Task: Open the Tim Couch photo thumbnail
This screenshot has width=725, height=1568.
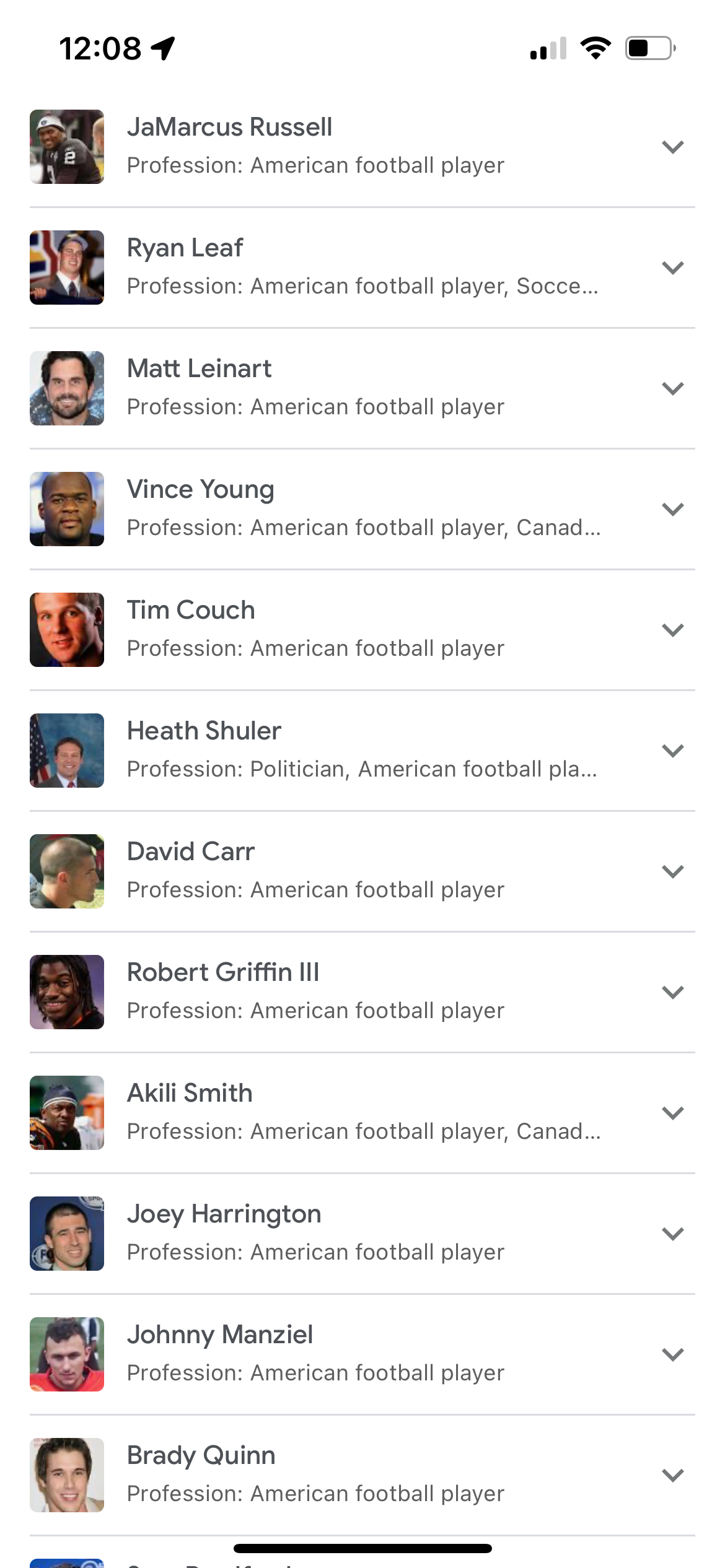Action: (x=67, y=630)
